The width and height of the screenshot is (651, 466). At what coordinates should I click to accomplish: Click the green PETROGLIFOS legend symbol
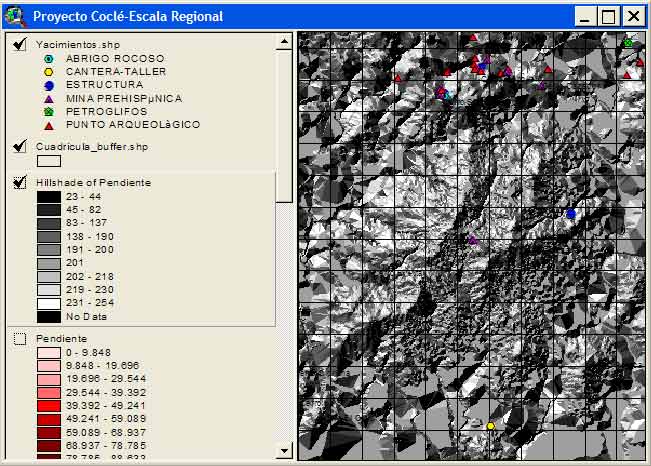click(x=48, y=111)
